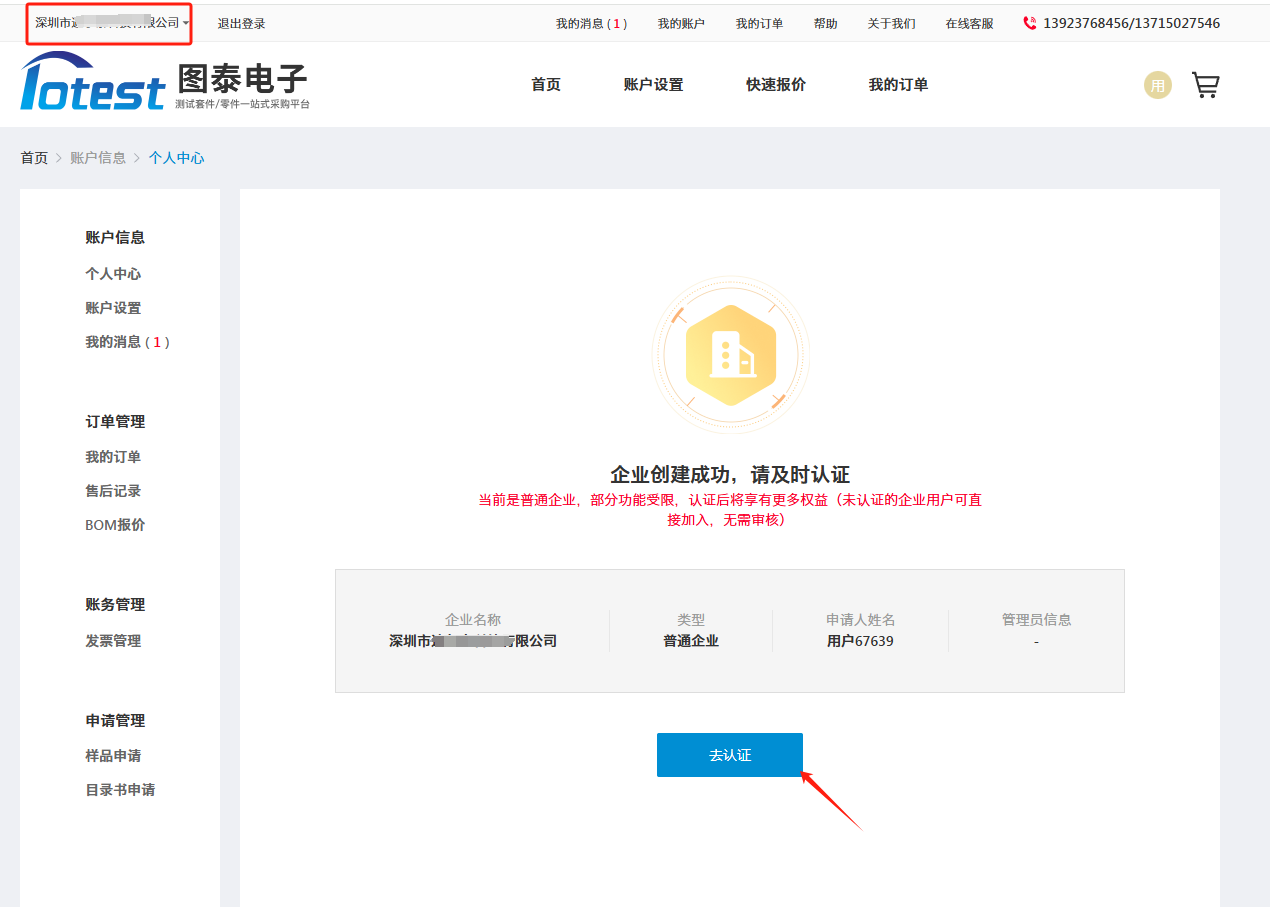The image size is (1270, 907).
Task: Click the user avatar icon
Action: (1157, 85)
